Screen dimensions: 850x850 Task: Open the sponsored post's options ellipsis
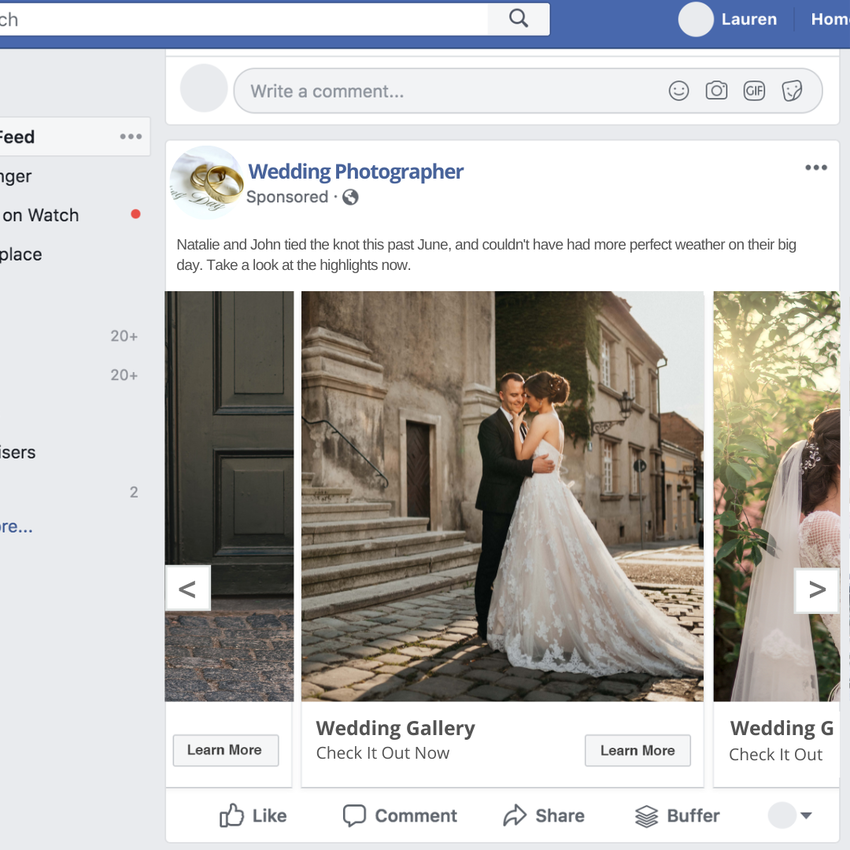point(816,168)
